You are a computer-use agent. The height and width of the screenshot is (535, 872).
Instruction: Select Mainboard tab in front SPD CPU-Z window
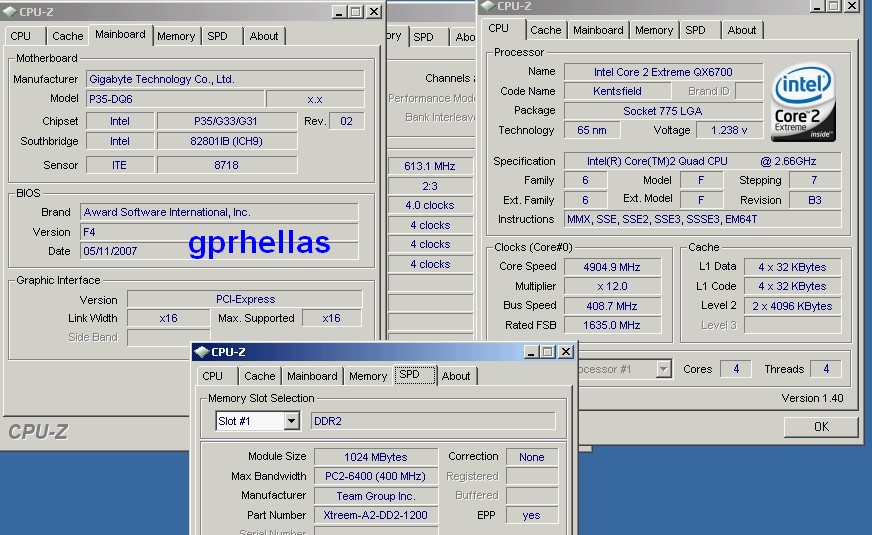coord(312,376)
